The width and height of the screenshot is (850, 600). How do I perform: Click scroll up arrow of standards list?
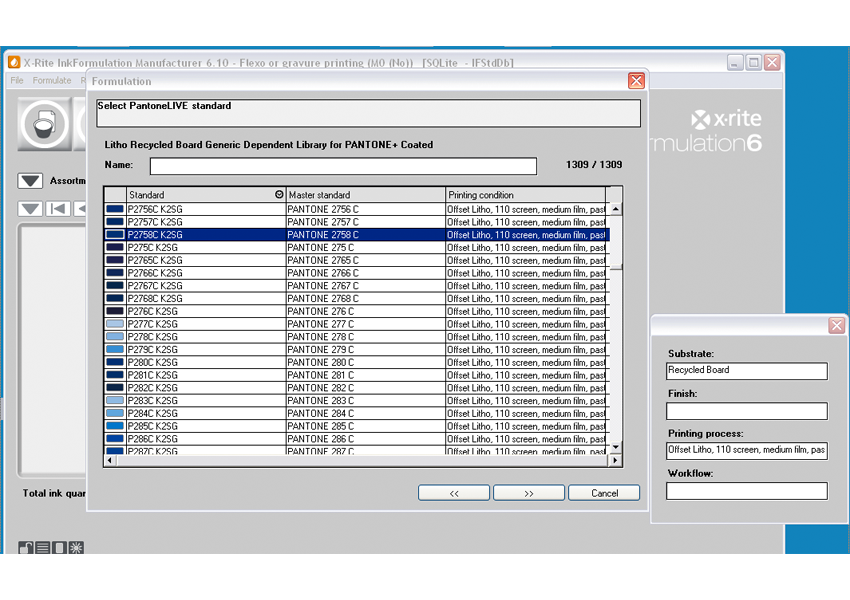pyautogui.click(x=616, y=209)
